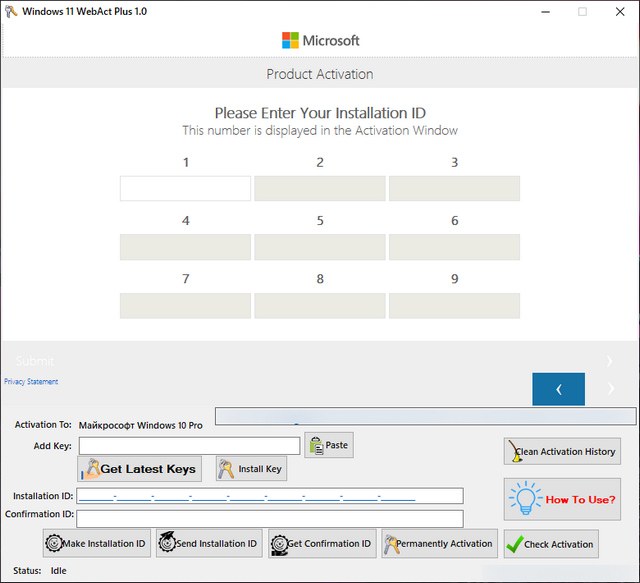This screenshot has height=583, width=640.
Task: Click Check Activation green checkmark button
Action: 551,544
